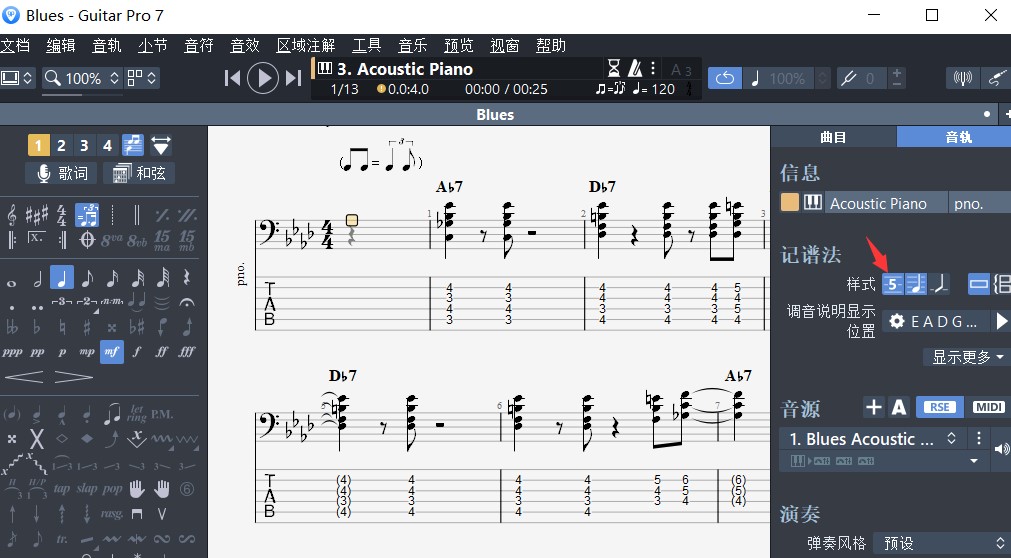The height and width of the screenshot is (558, 1011).
Task: Open the 小节 menu
Action: (153, 45)
